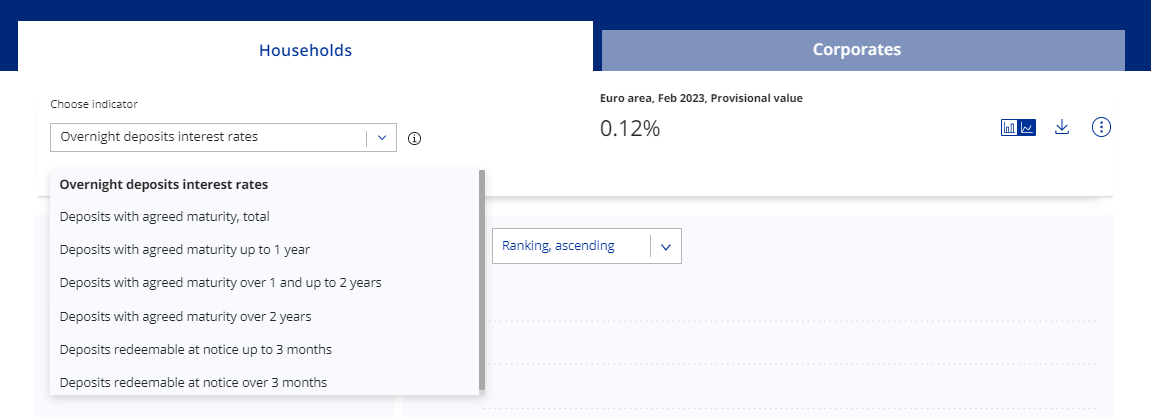Select agreed maturity over 1 and up to 2 years
Screen dimensions: 1151x417
[220, 283]
